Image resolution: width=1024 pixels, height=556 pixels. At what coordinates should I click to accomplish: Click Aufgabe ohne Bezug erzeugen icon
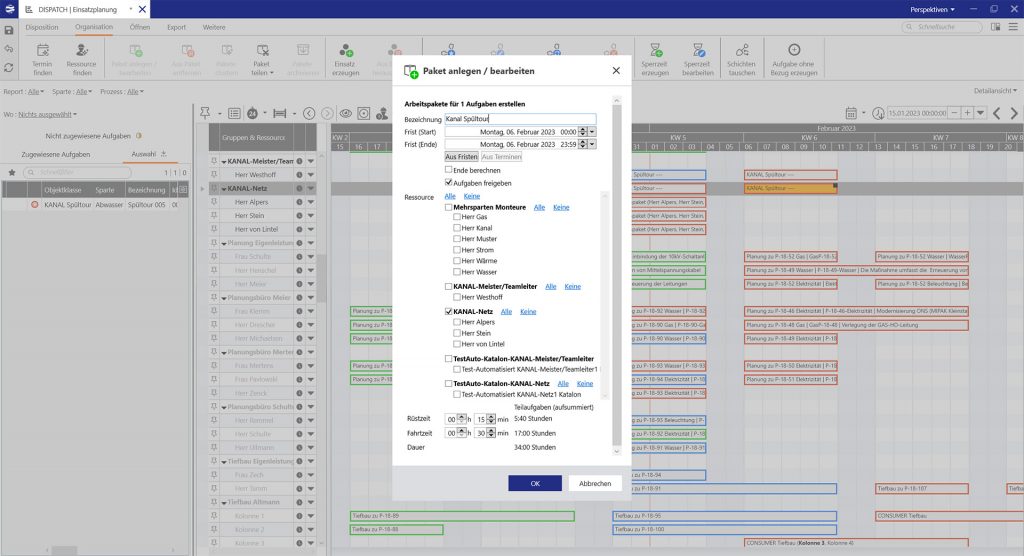click(794, 50)
